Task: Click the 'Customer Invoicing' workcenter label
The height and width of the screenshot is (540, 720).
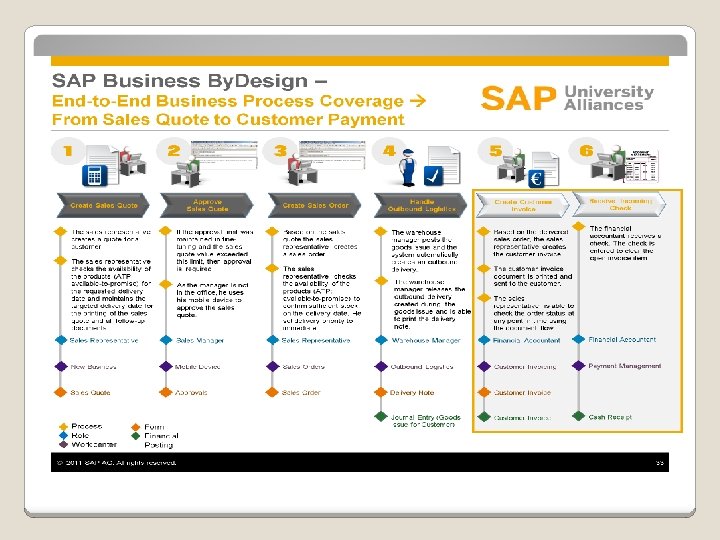Action: pyautogui.click(x=525, y=366)
